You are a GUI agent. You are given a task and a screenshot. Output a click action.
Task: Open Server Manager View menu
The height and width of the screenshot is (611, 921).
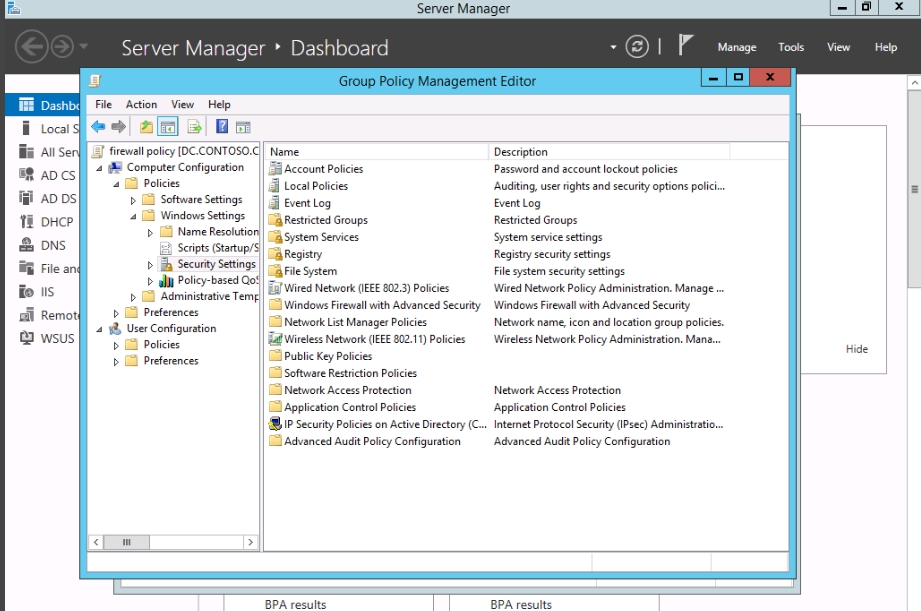(x=838, y=47)
